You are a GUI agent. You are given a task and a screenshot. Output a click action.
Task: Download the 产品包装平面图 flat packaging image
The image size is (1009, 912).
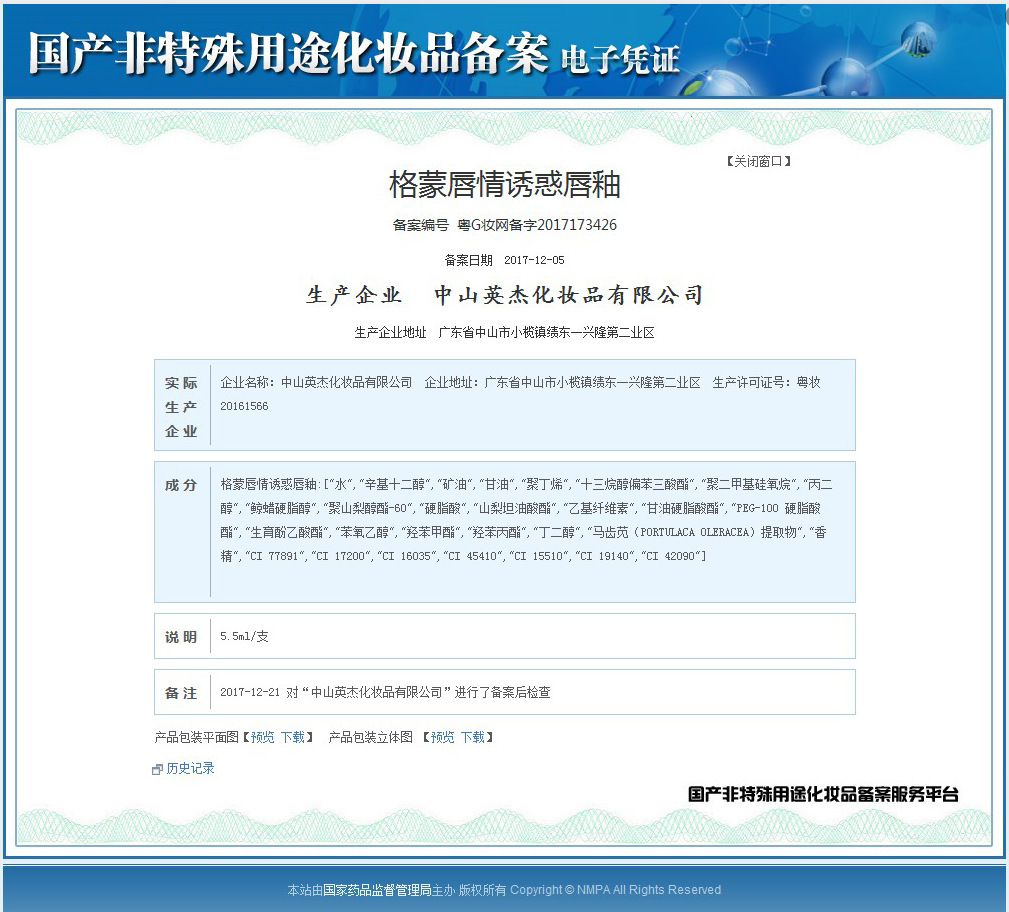click(x=293, y=737)
